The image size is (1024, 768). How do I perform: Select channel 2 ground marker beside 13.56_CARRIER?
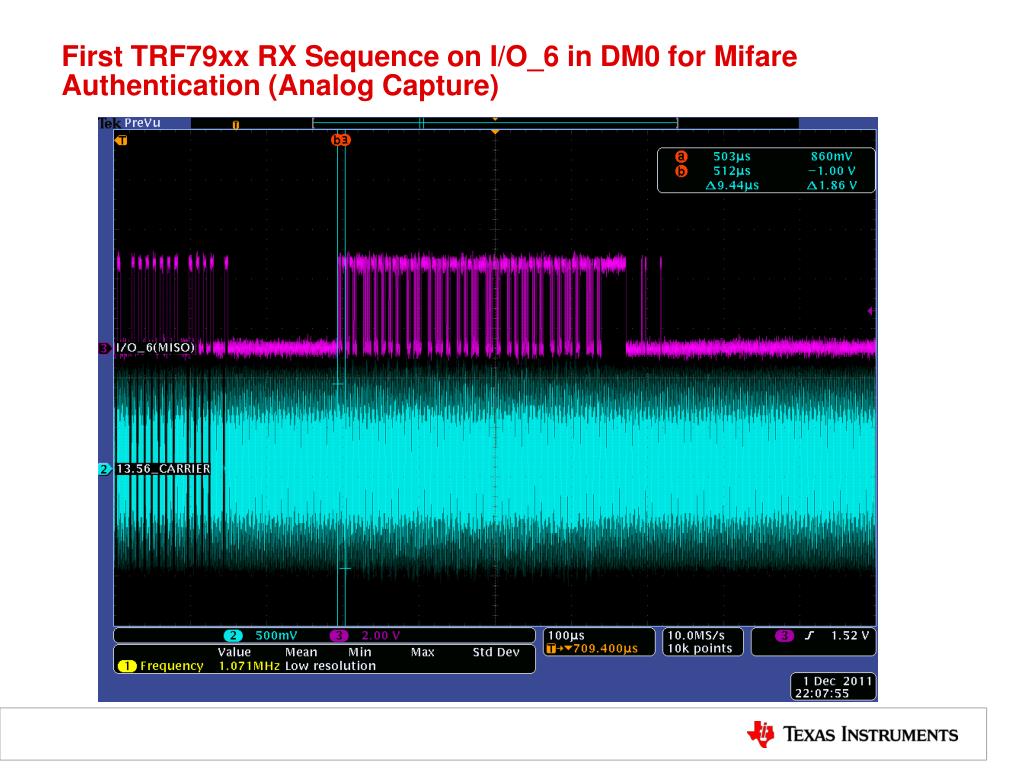pos(104,469)
